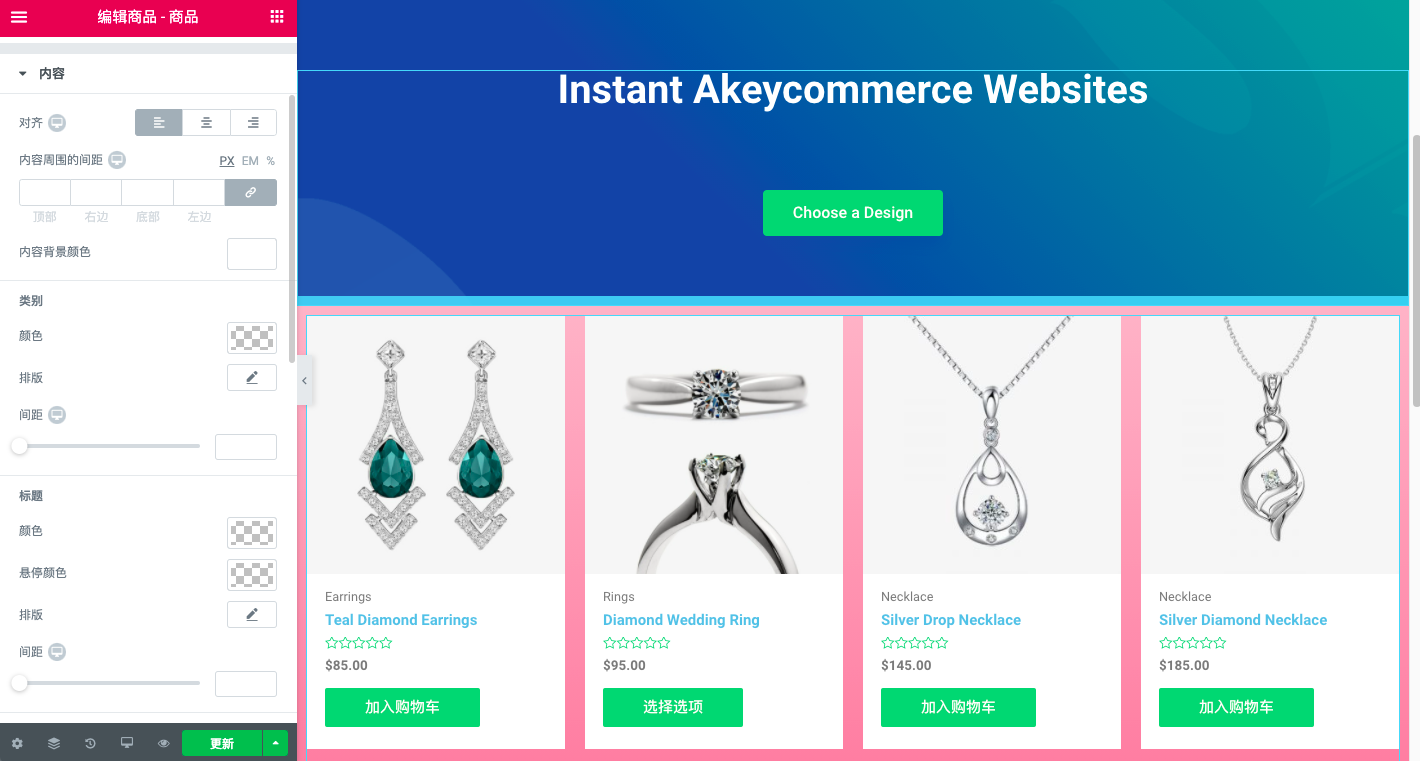Toggle linked padding values chain icon
This screenshot has height=761, width=1420.
point(251,192)
